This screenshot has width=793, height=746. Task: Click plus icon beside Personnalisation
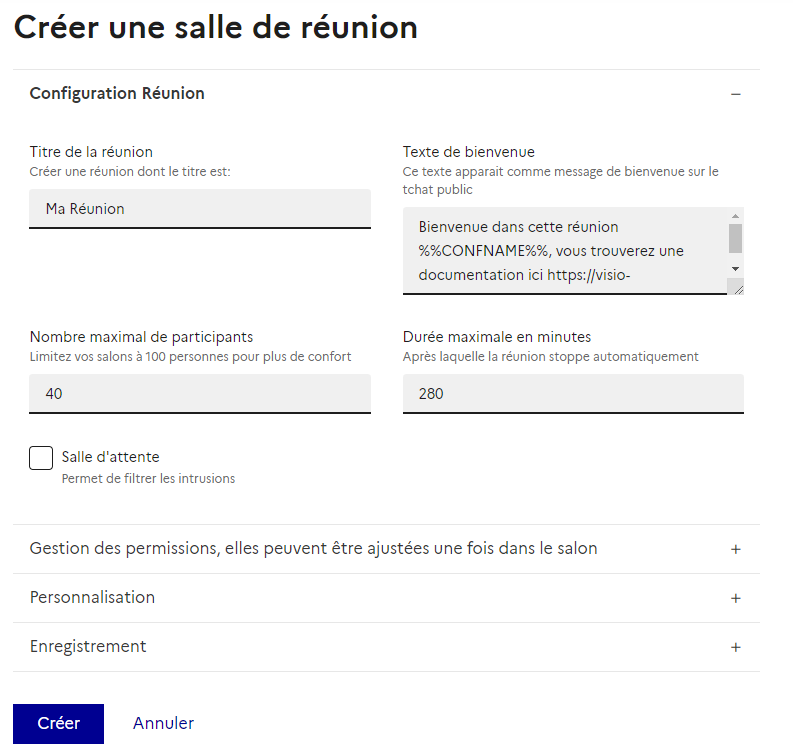[x=735, y=598]
